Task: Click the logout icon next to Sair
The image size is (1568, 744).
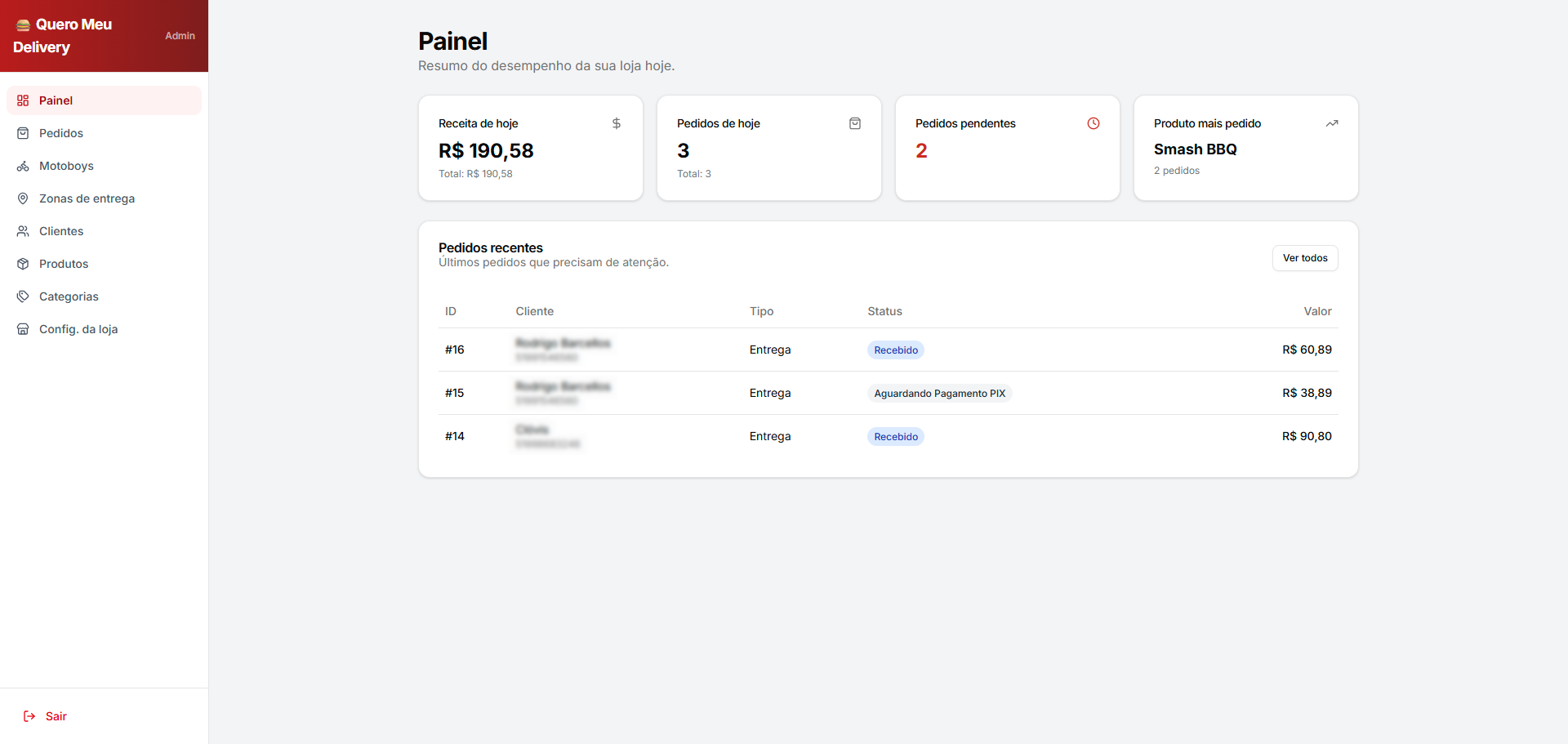Action: coord(29,715)
